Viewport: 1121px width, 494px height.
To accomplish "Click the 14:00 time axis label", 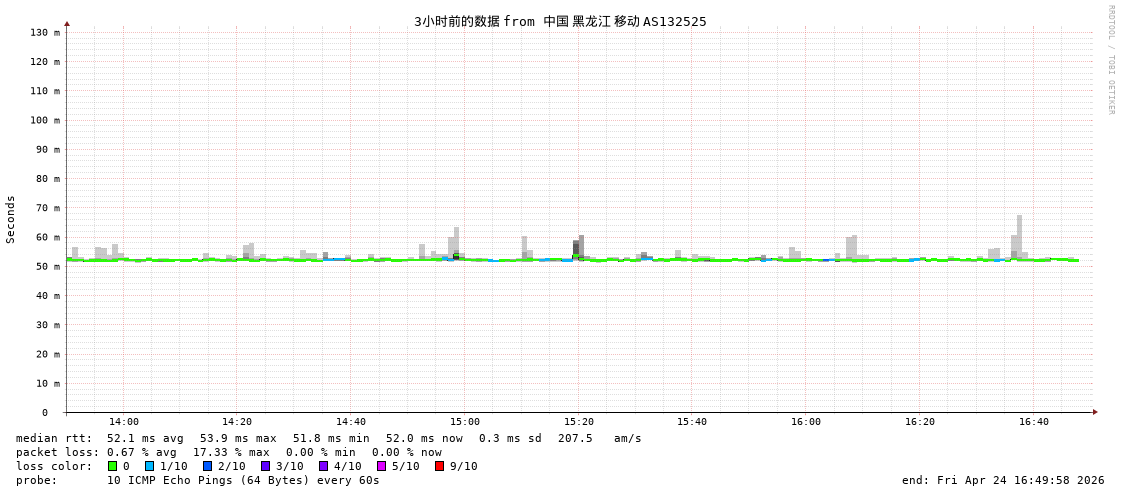I will (124, 422).
